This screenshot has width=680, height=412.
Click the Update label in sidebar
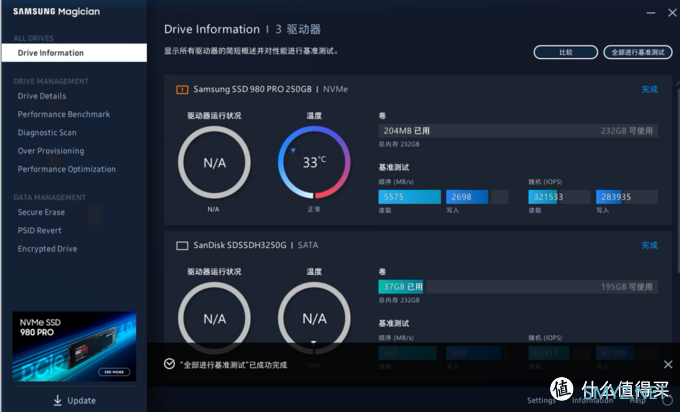coord(82,401)
